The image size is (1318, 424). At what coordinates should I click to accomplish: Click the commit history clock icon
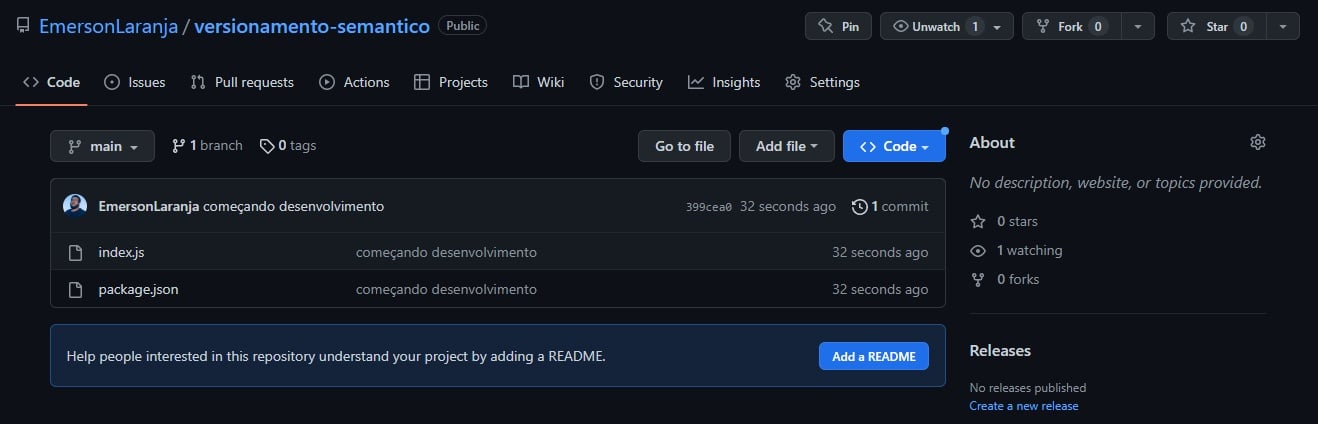point(859,206)
